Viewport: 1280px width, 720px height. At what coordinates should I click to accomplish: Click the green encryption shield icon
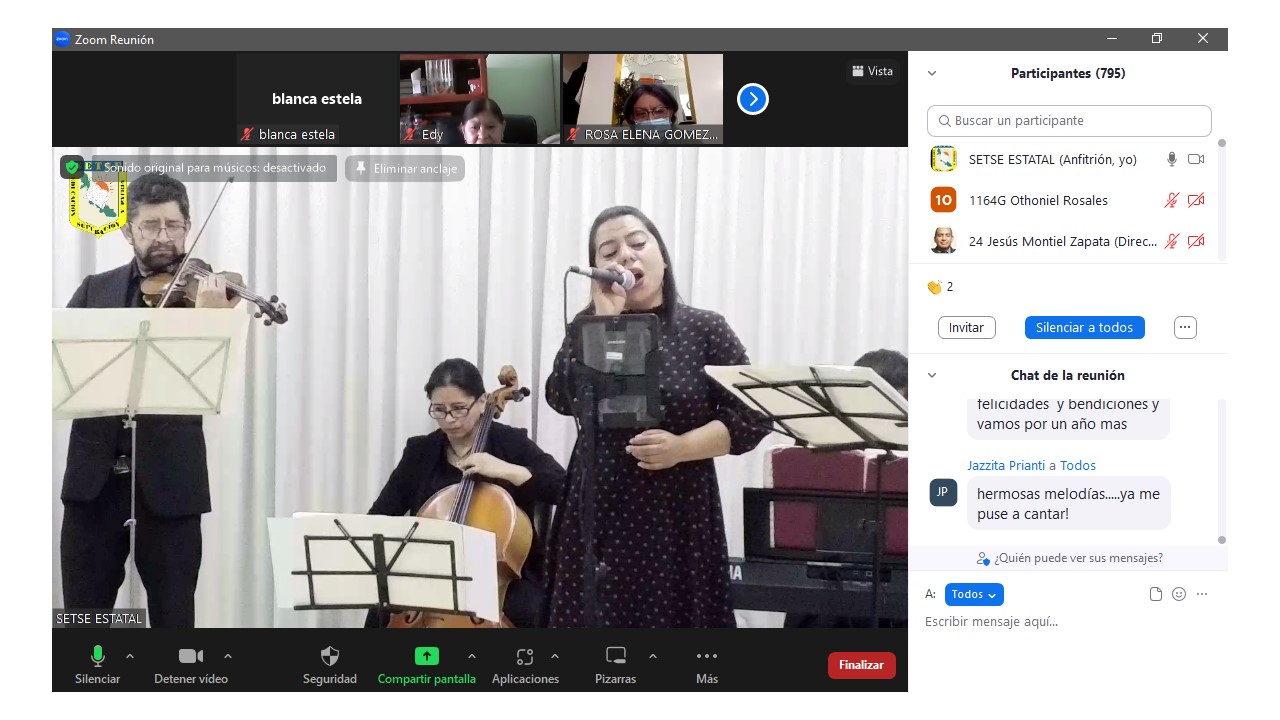72,167
